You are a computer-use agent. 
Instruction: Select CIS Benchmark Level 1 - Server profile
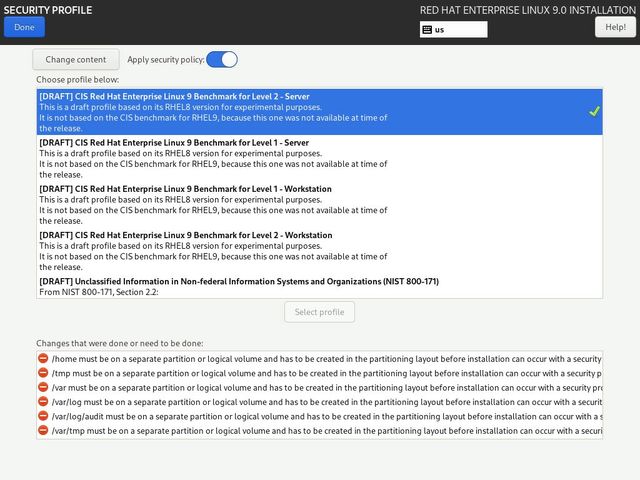(319, 158)
